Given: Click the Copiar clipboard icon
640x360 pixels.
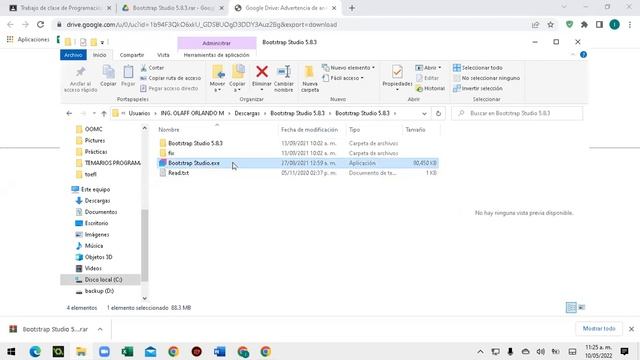Looking at the screenshot, I should (x=108, y=76).
